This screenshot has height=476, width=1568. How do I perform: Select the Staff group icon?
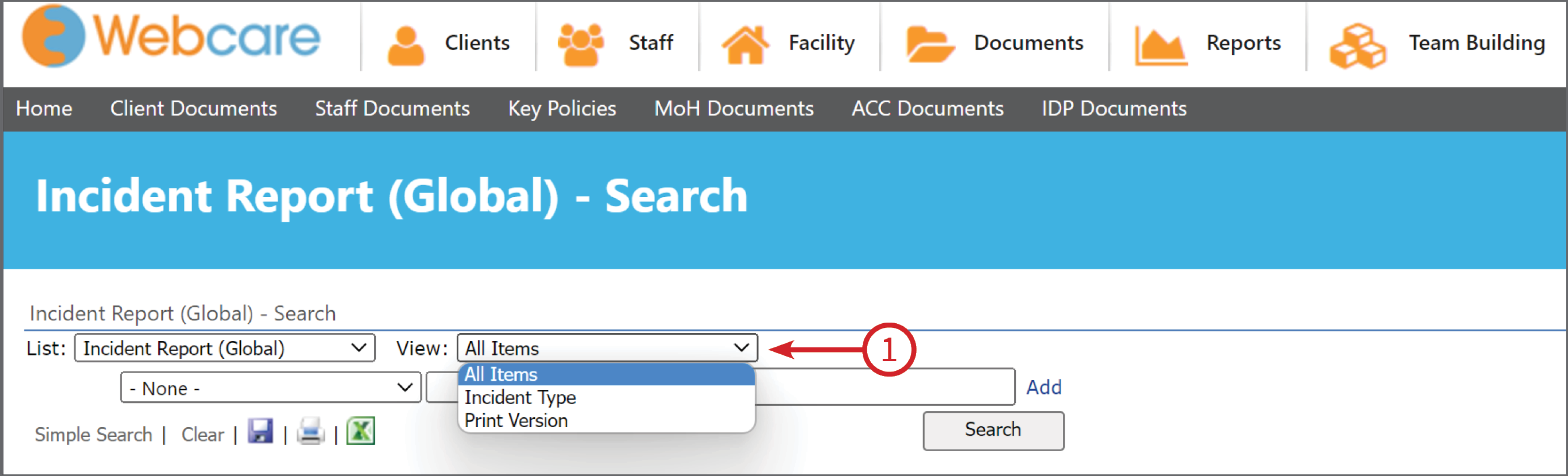click(580, 45)
